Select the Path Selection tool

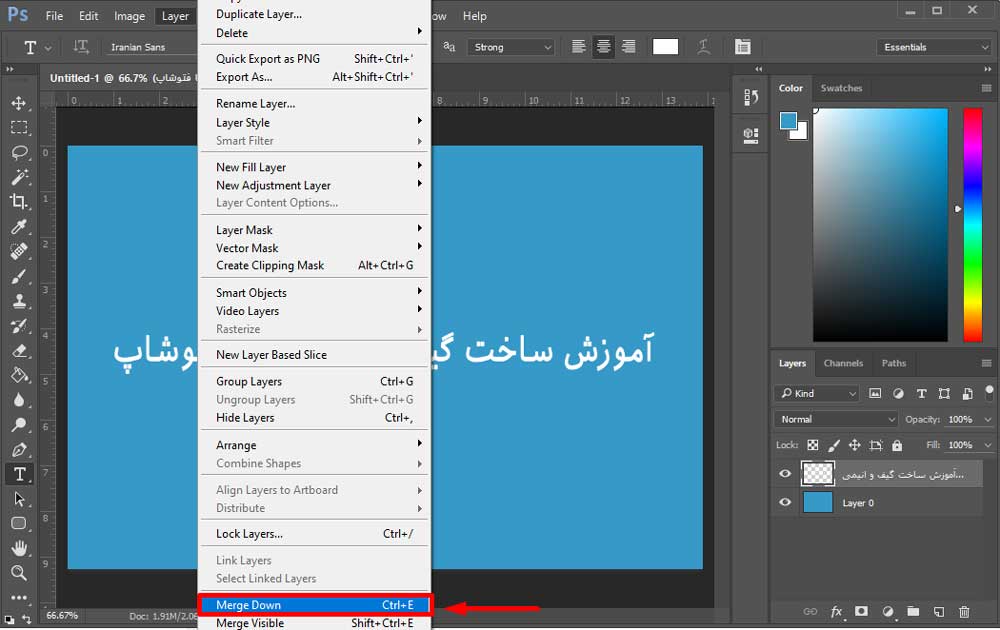point(19,499)
